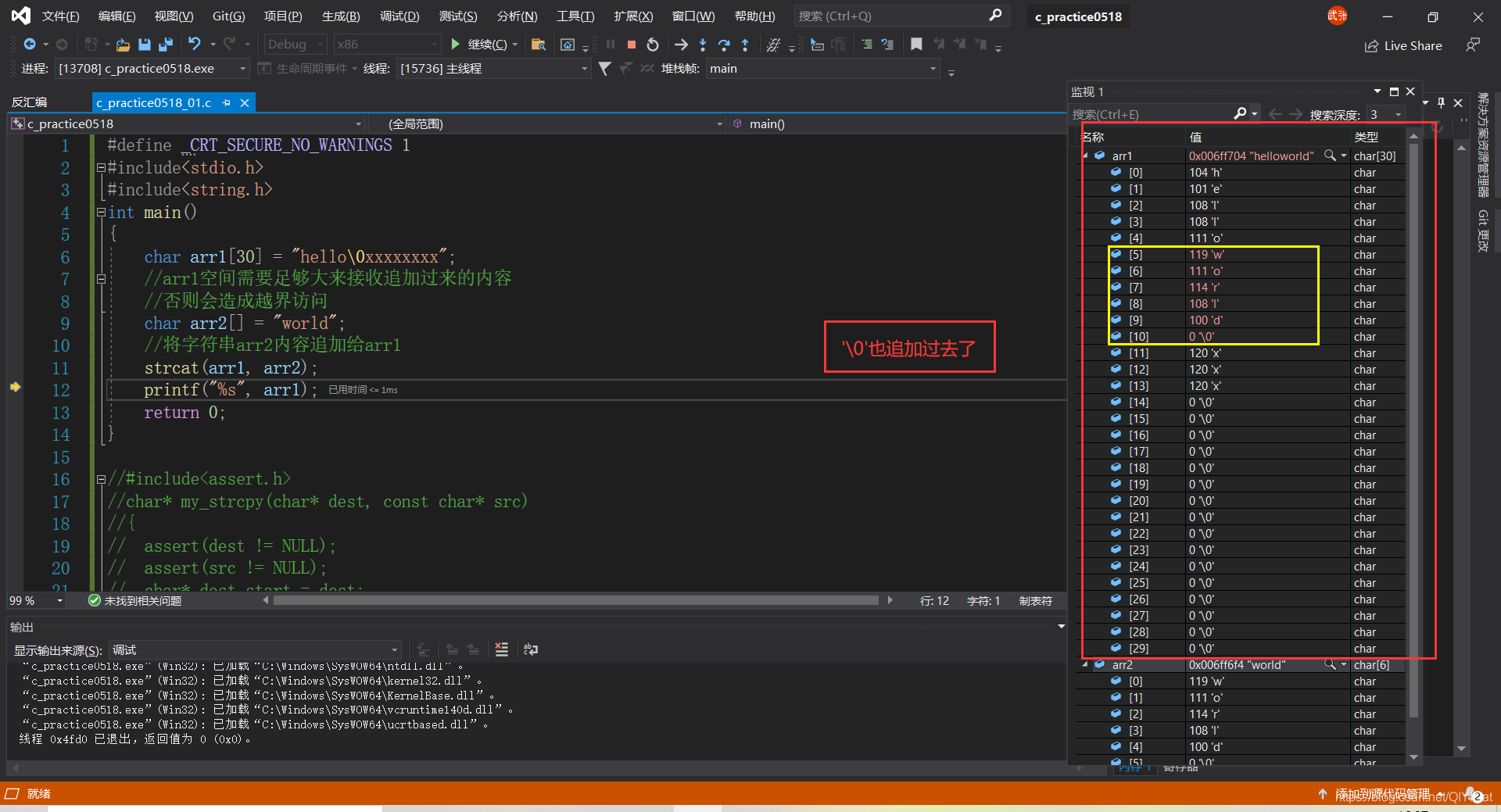Save the current file
Image resolution: width=1501 pixels, height=812 pixels.
145,45
